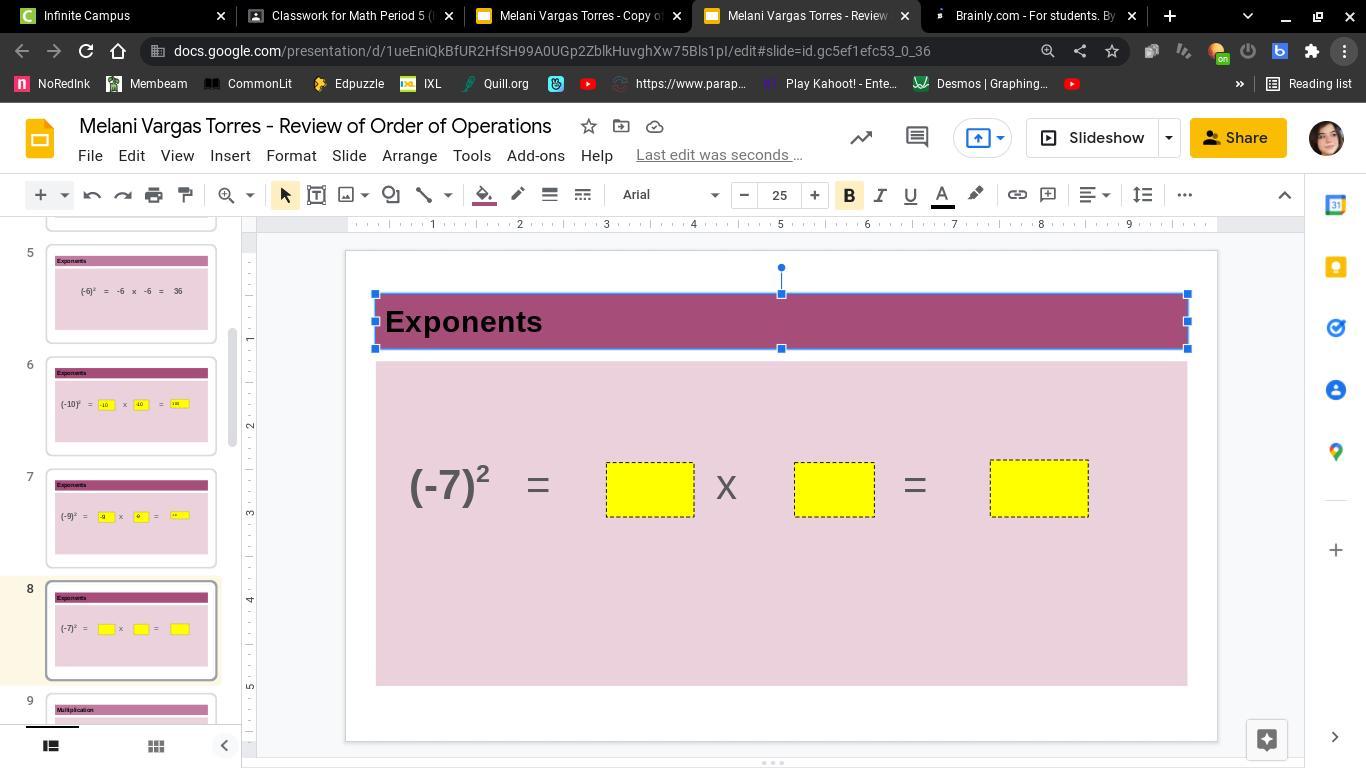Expand the Slideshow options arrow

1168,138
